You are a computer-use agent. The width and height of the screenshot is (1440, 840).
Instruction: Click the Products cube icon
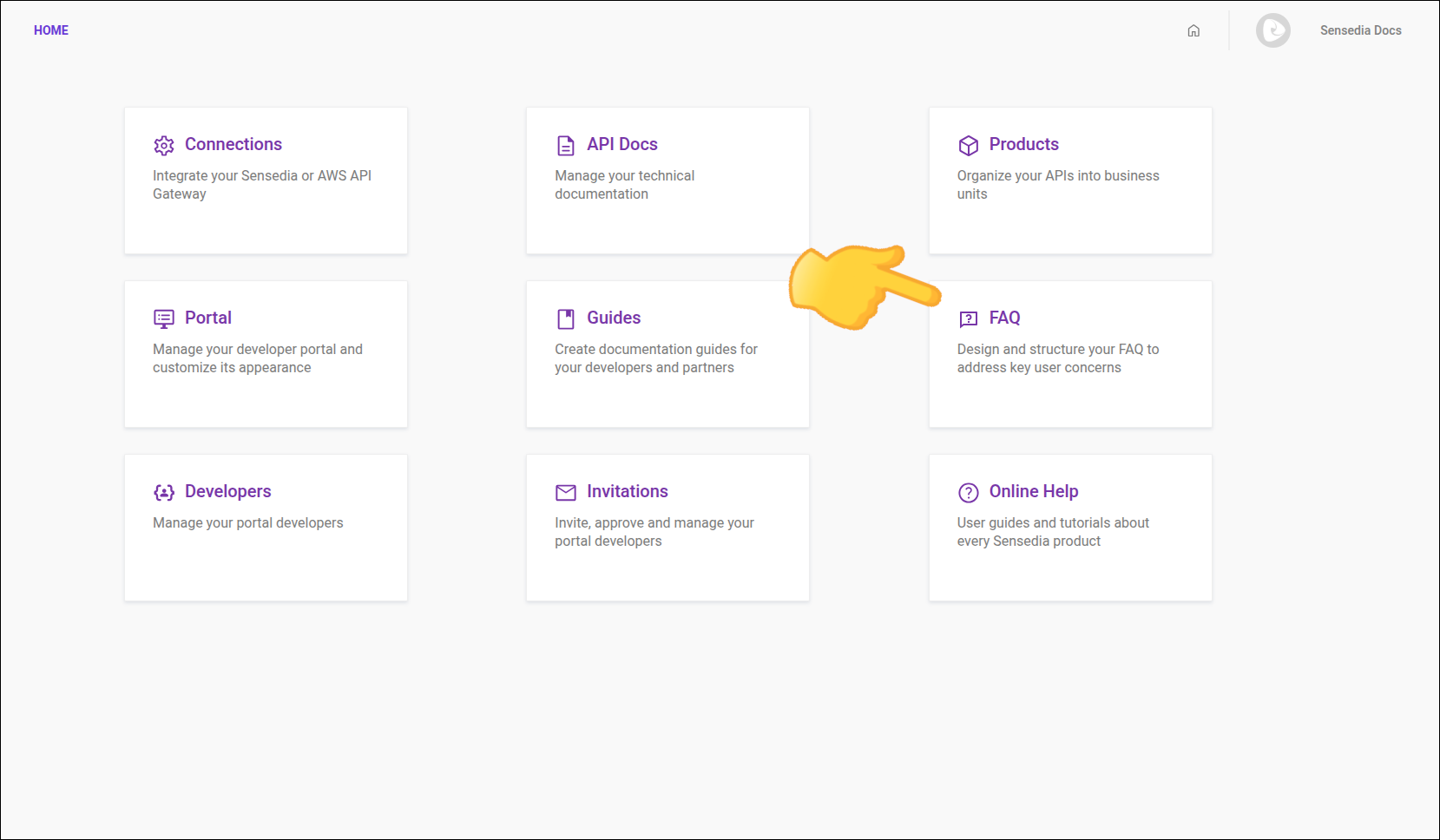pyautogui.click(x=968, y=145)
